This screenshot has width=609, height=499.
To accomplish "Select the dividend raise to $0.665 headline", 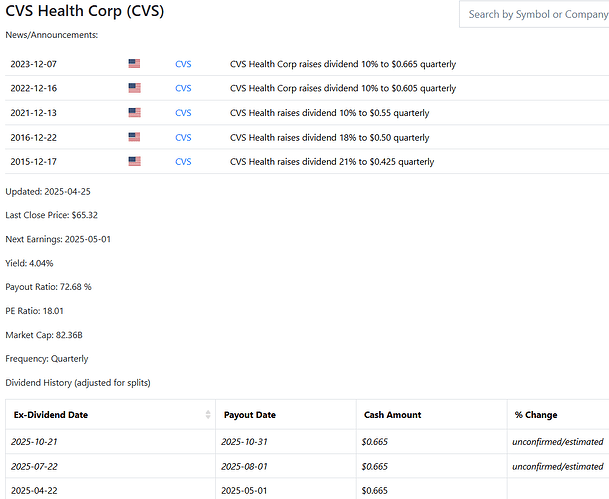I will (343, 64).
